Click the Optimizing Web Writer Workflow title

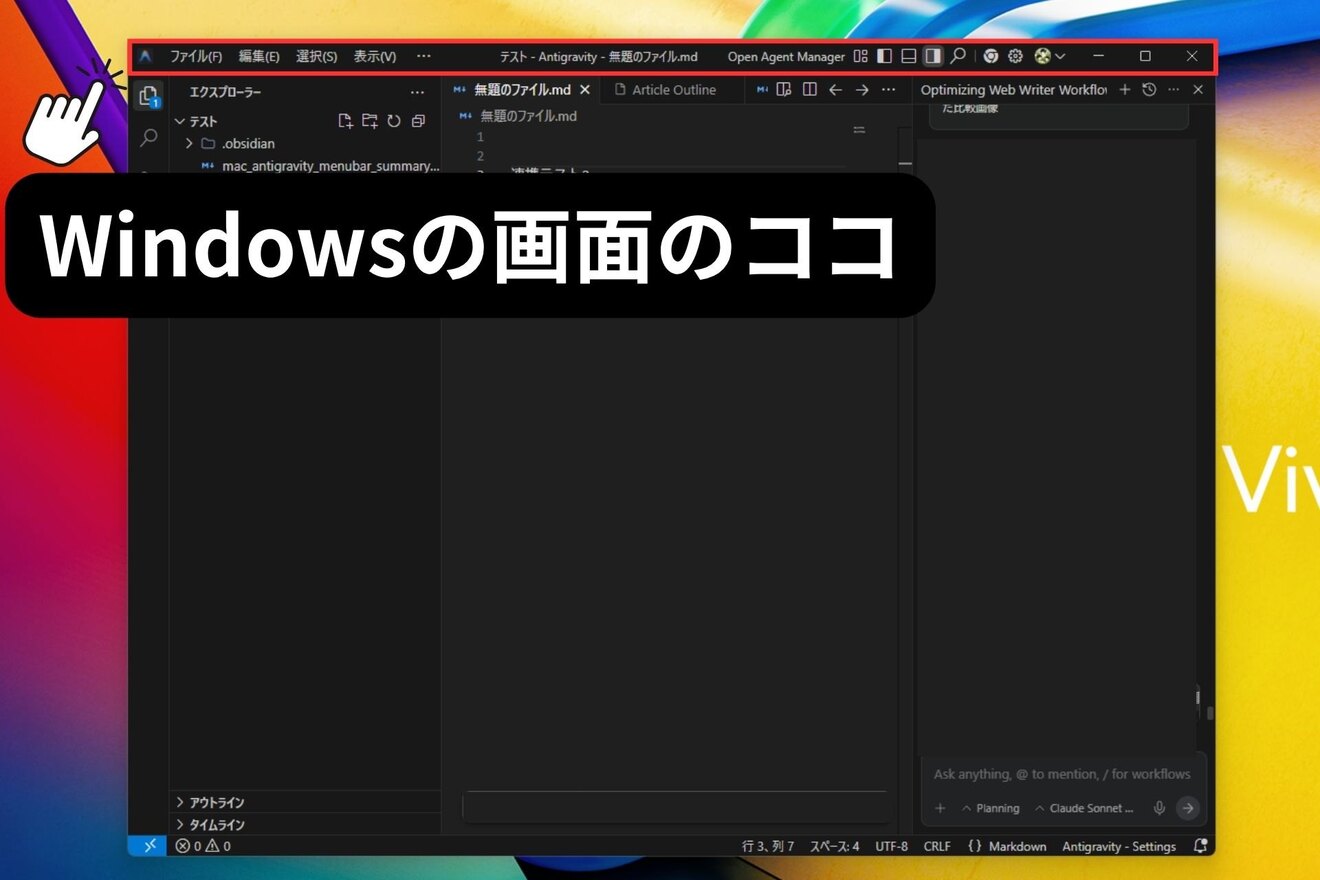pos(1014,90)
